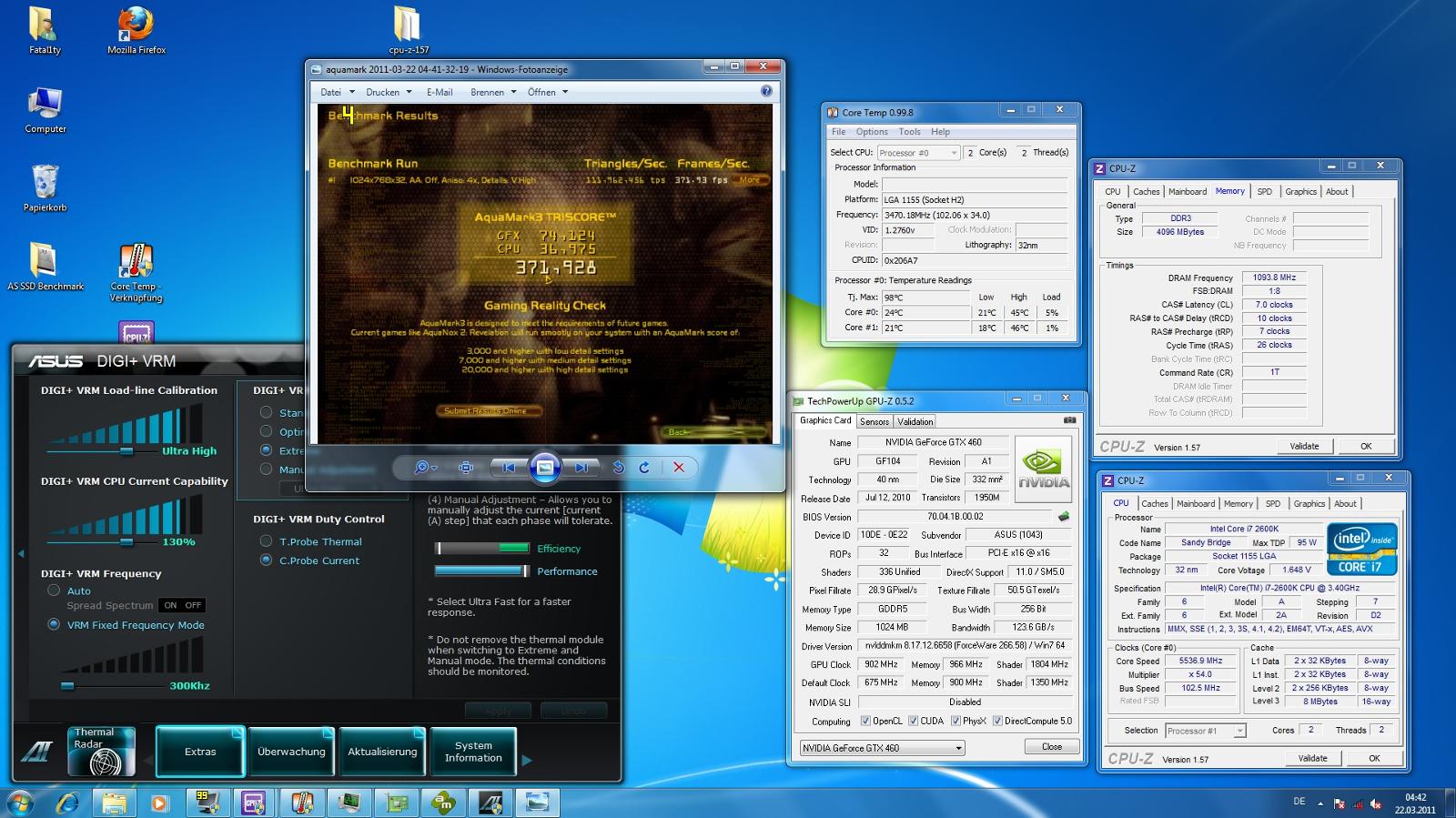Open the Computer desktop icon
This screenshot has height=818, width=1456.
(x=45, y=111)
